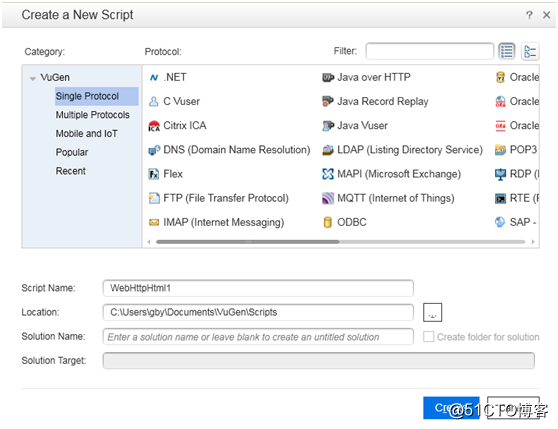Image resolution: width=558 pixels, height=429 pixels.
Task: Choose the ODBC protocol icon
Action: pyautogui.click(x=328, y=223)
